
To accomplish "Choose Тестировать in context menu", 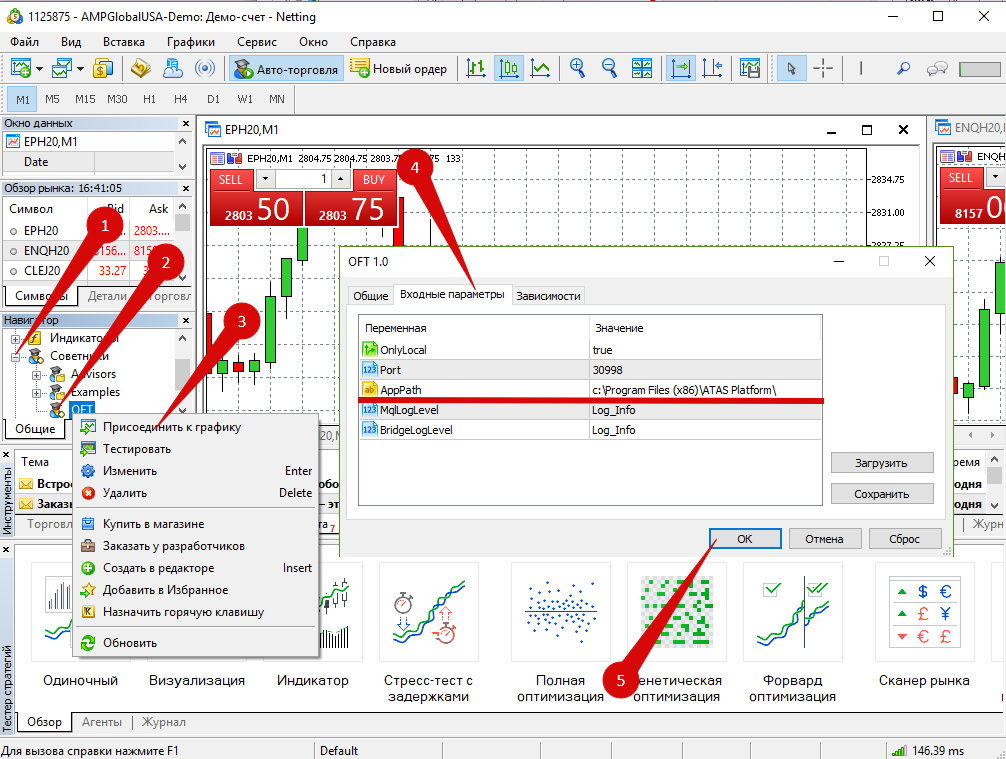I will click(196, 449).
